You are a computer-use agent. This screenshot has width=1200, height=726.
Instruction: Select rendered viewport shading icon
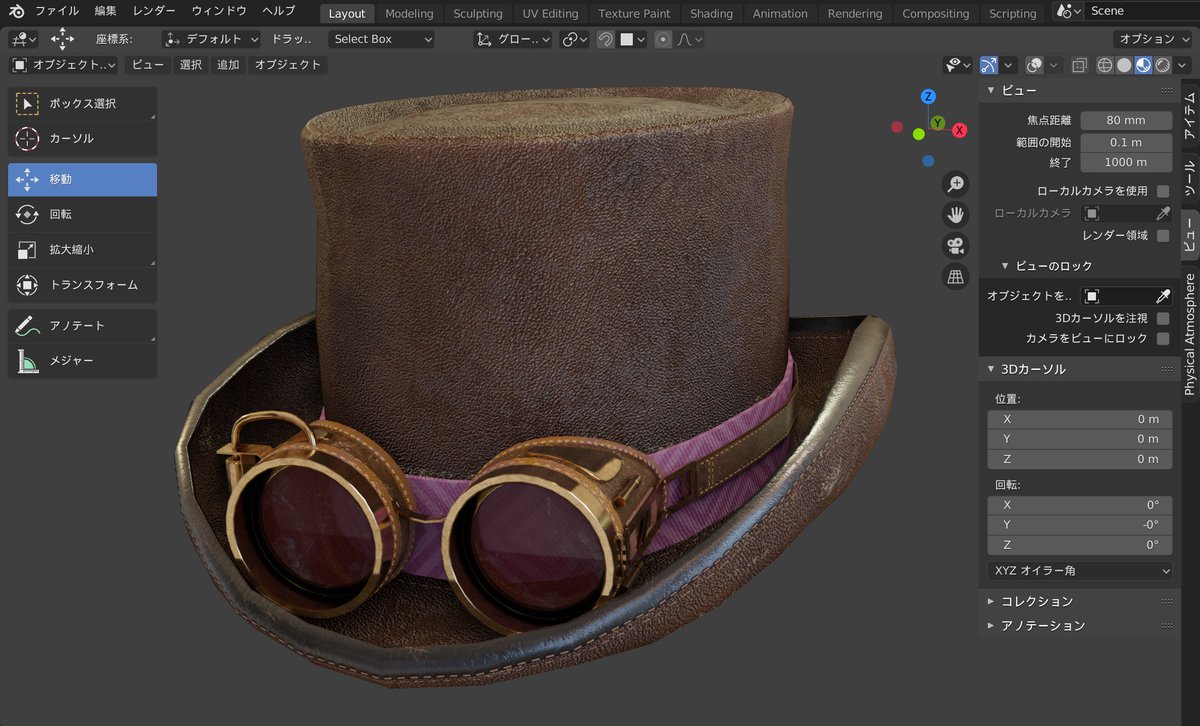(1163, 65)
